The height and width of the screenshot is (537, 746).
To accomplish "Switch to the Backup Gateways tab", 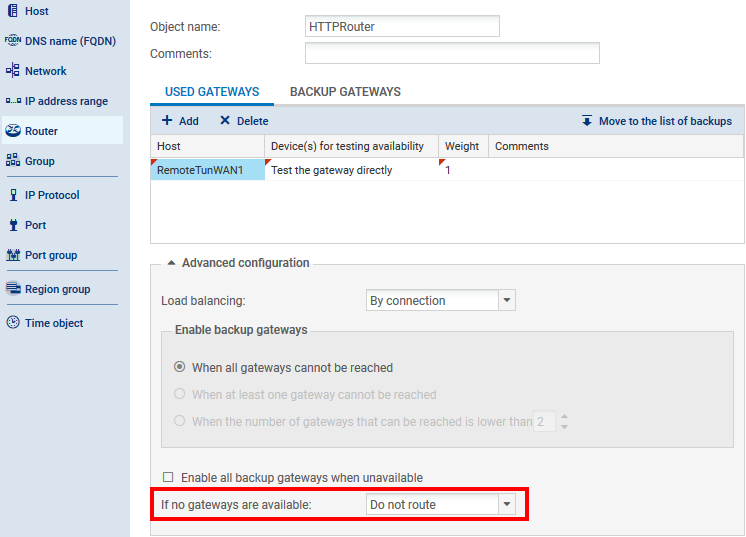I will [x=345, y=92].
